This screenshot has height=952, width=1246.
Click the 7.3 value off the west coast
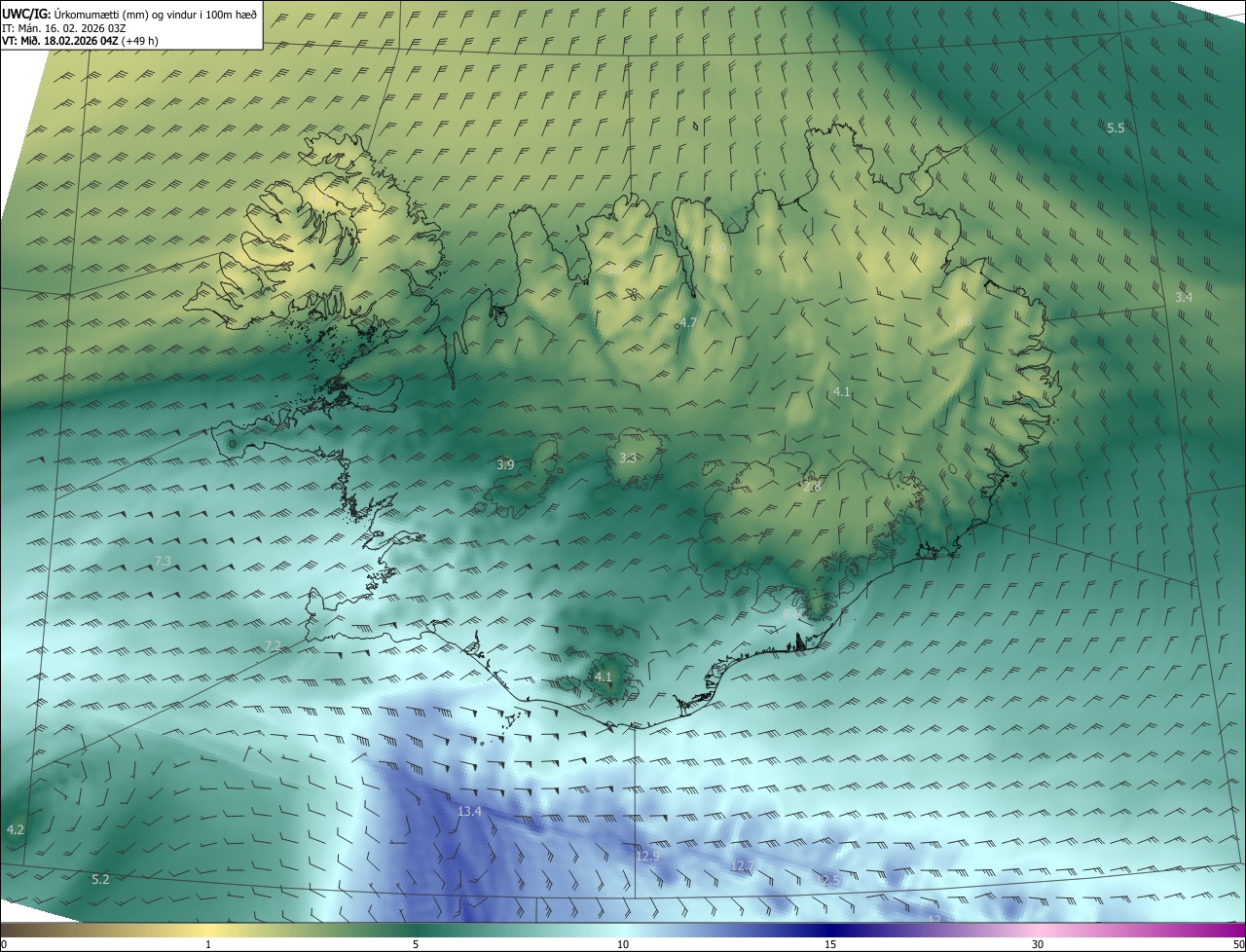tap(163, 561)
